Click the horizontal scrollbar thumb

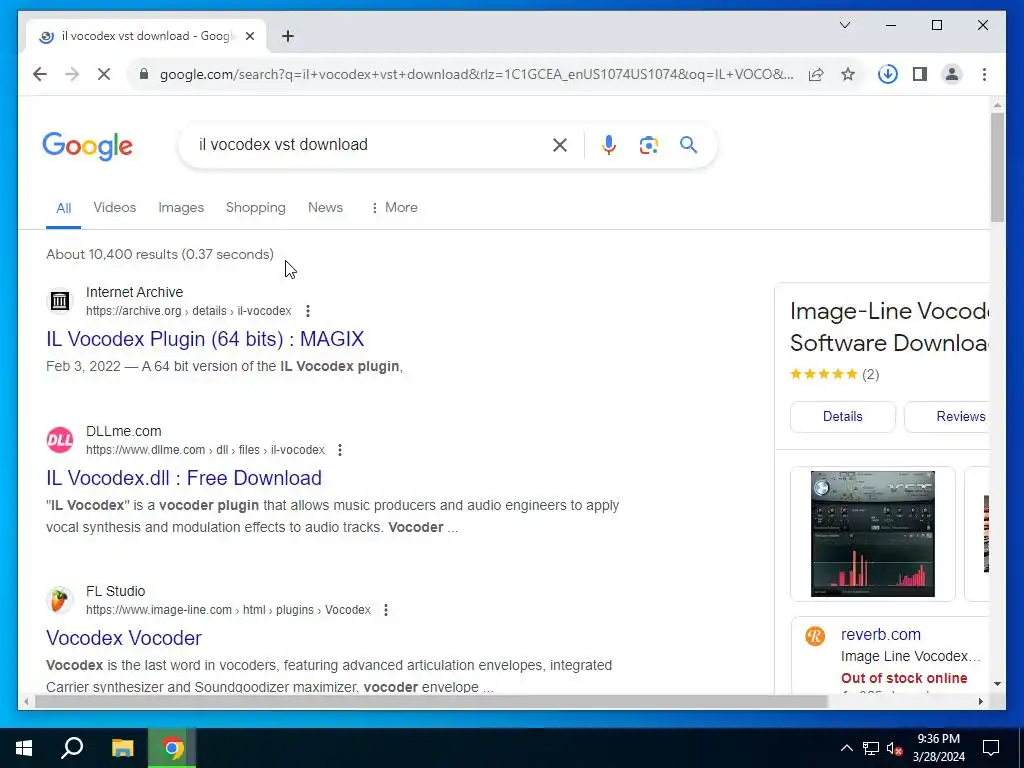431,702
